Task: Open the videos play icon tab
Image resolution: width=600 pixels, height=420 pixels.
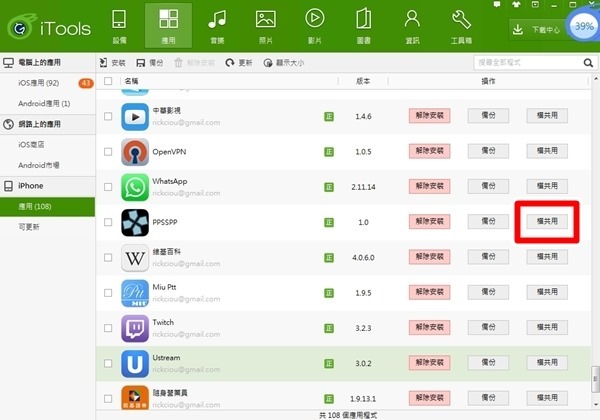Action: pyautogui.click(x=315, y=26)
